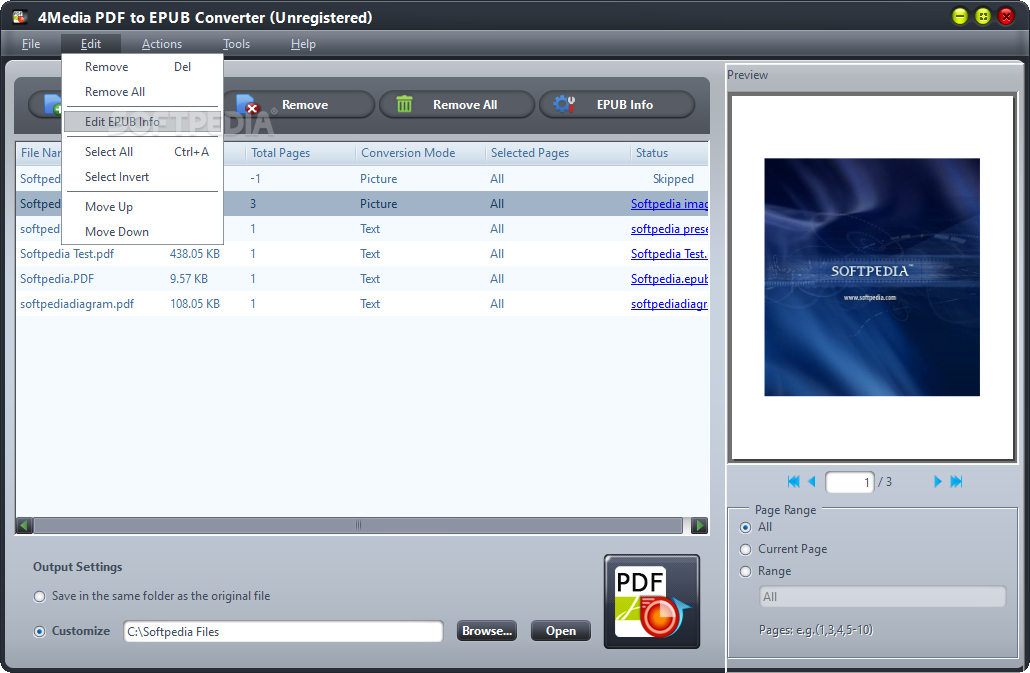The width and height of the screenshot is (1030, 673).
Task: Click the Total Pages column header
Action: coord(300,153)
